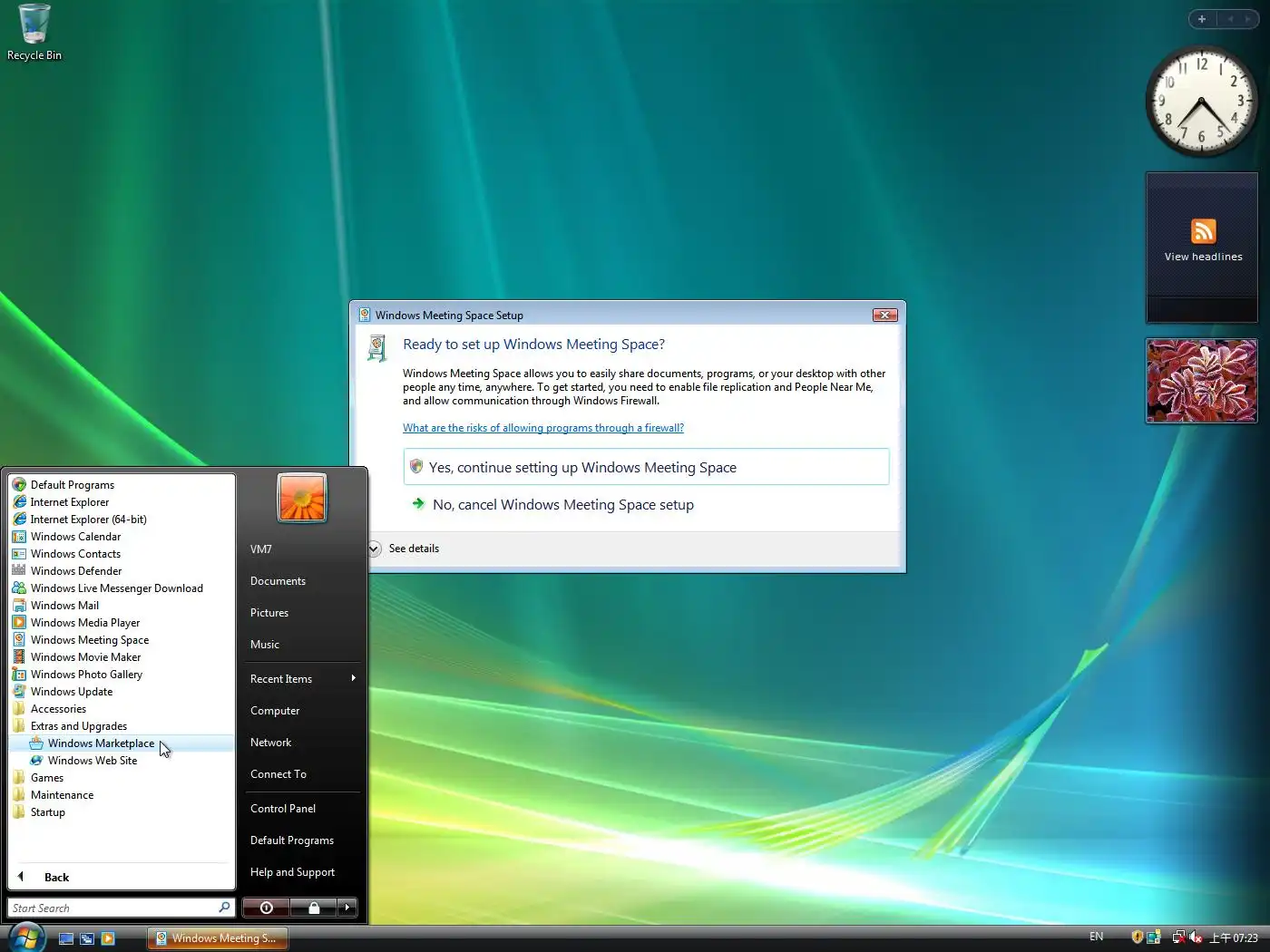The height and width of the screenshot is (952, 1270).
Task: Open Windows Marketplace link
Action: tap(122, 743)
